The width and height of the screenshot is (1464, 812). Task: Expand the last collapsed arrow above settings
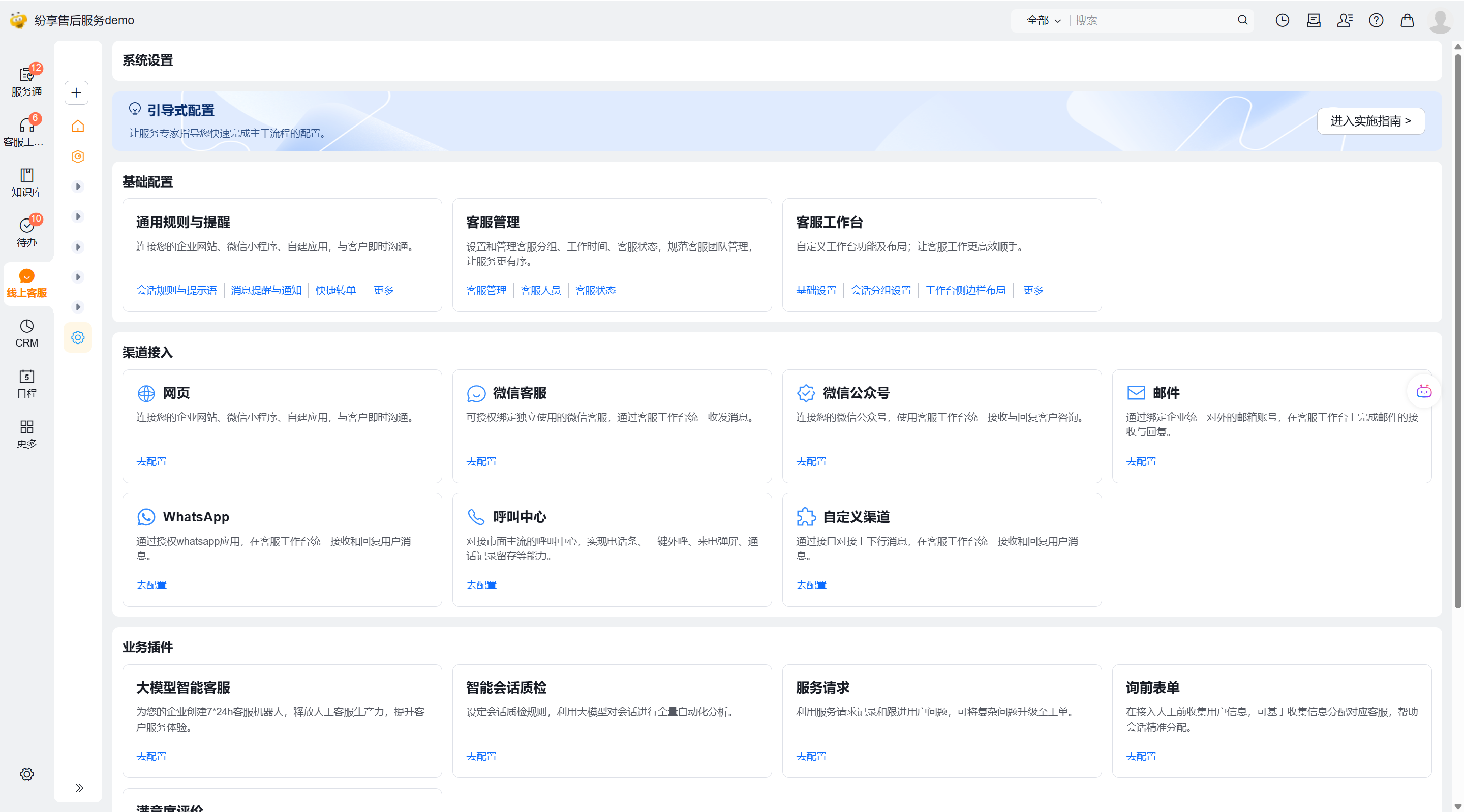[x=78, y=307]
